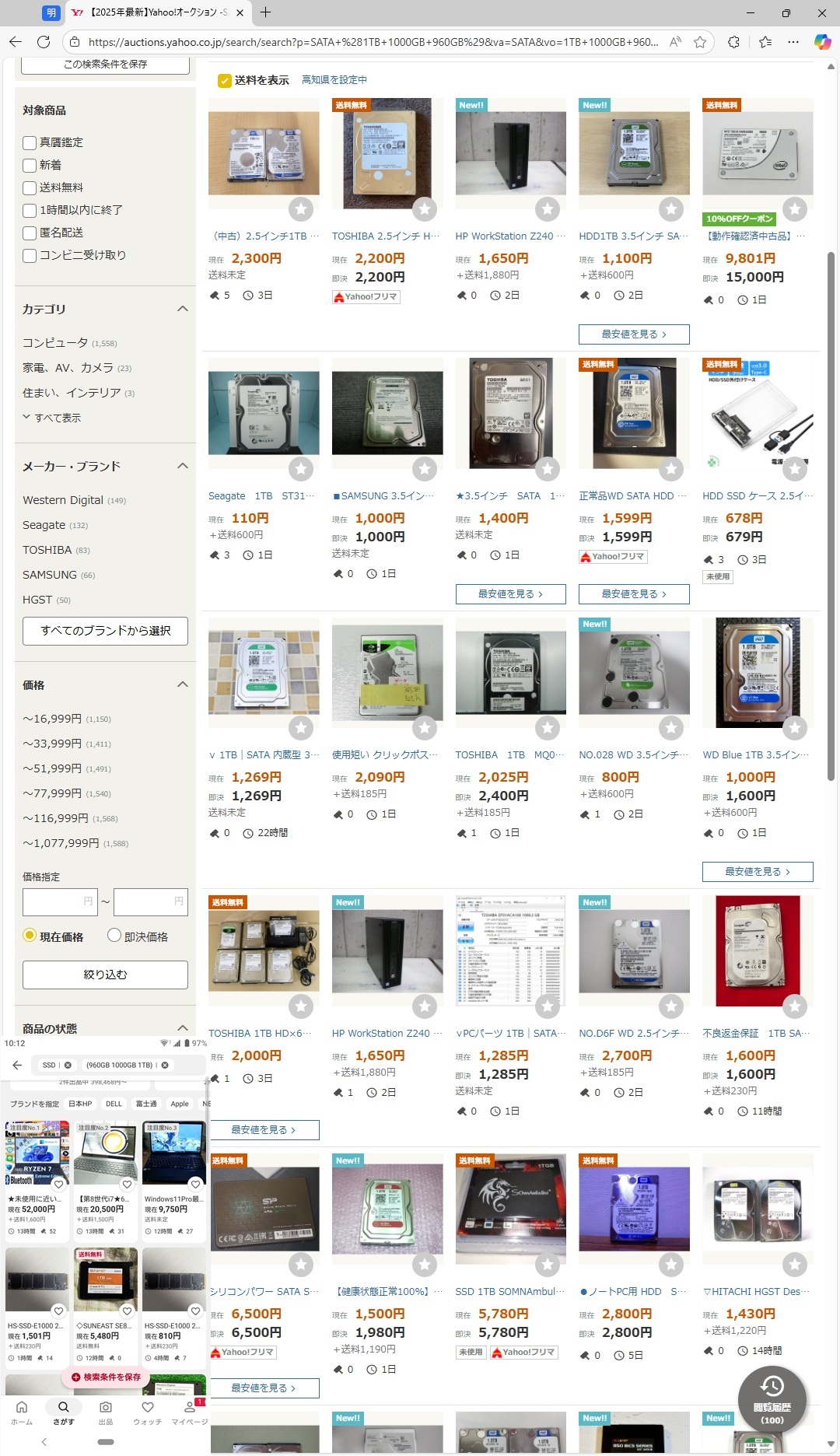Expand すべて表示 in categories

click(x=52, y=418)
